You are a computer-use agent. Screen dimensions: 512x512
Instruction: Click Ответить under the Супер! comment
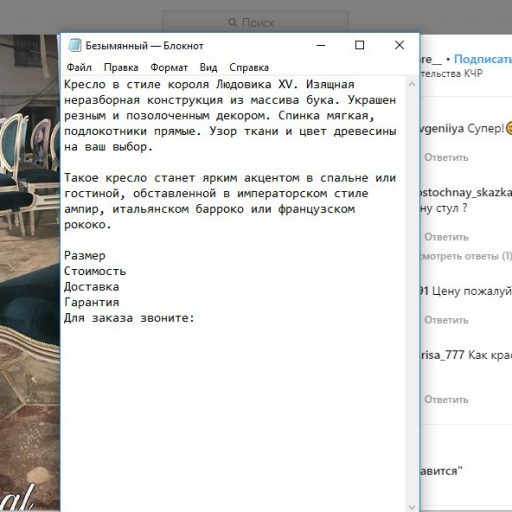[446, 157]
